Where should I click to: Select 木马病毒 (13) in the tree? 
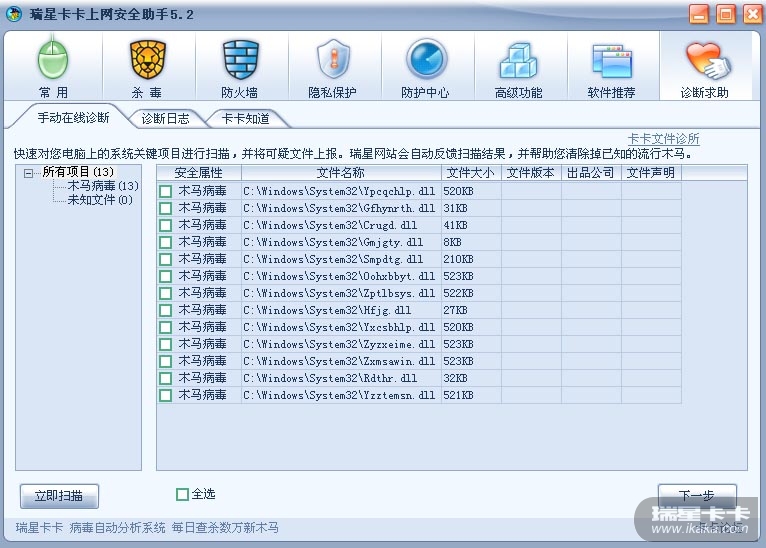(x=103, y=186)
